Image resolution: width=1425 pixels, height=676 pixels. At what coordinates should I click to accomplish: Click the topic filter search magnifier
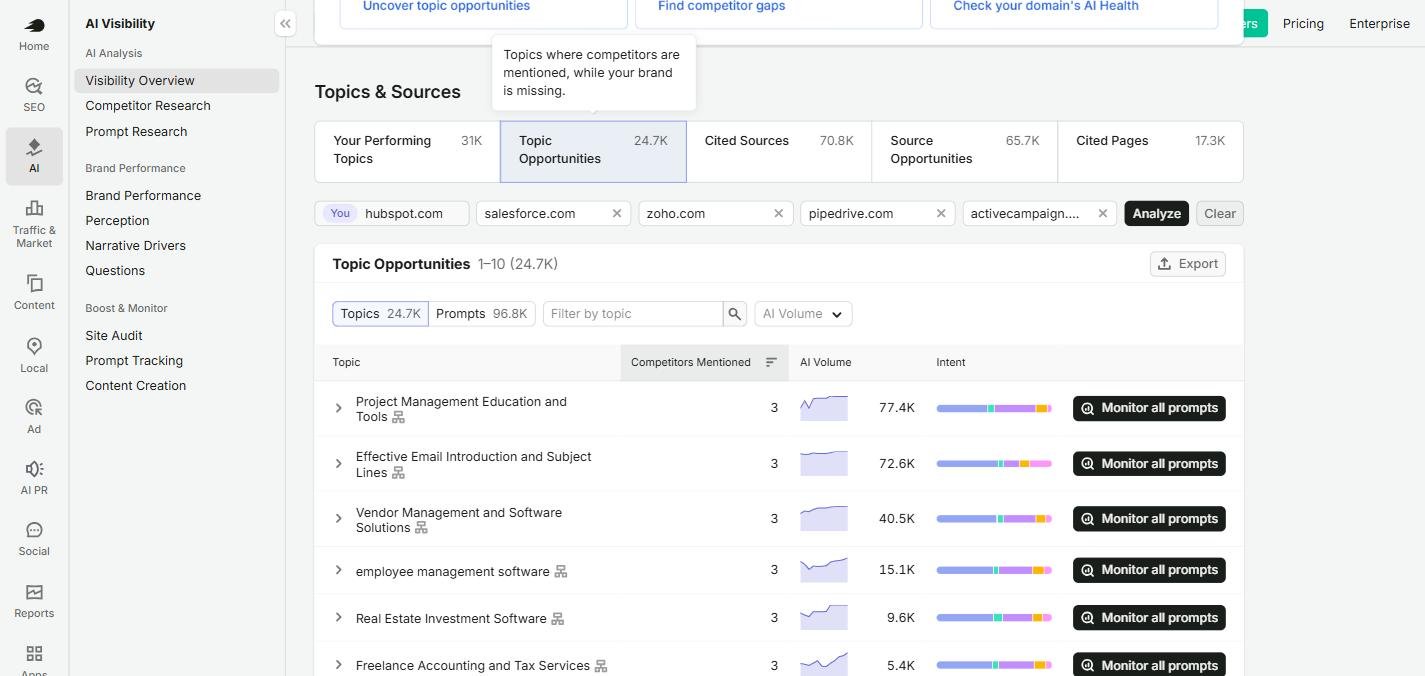tap(735, 314)
